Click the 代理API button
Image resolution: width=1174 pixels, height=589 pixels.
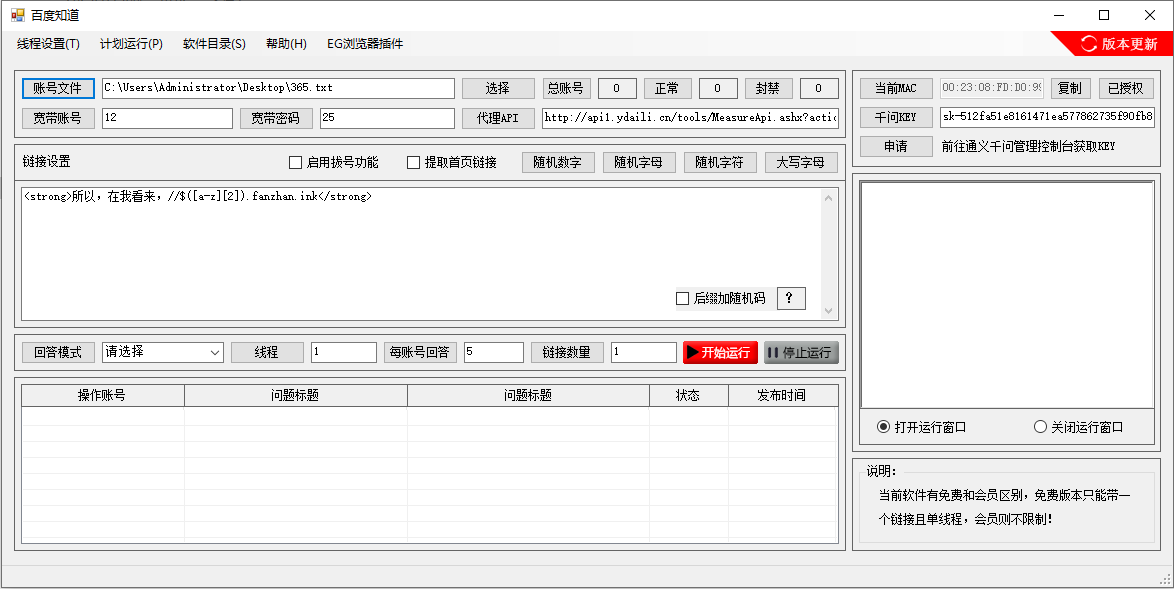pyautogui.click(x=498, y=118)
